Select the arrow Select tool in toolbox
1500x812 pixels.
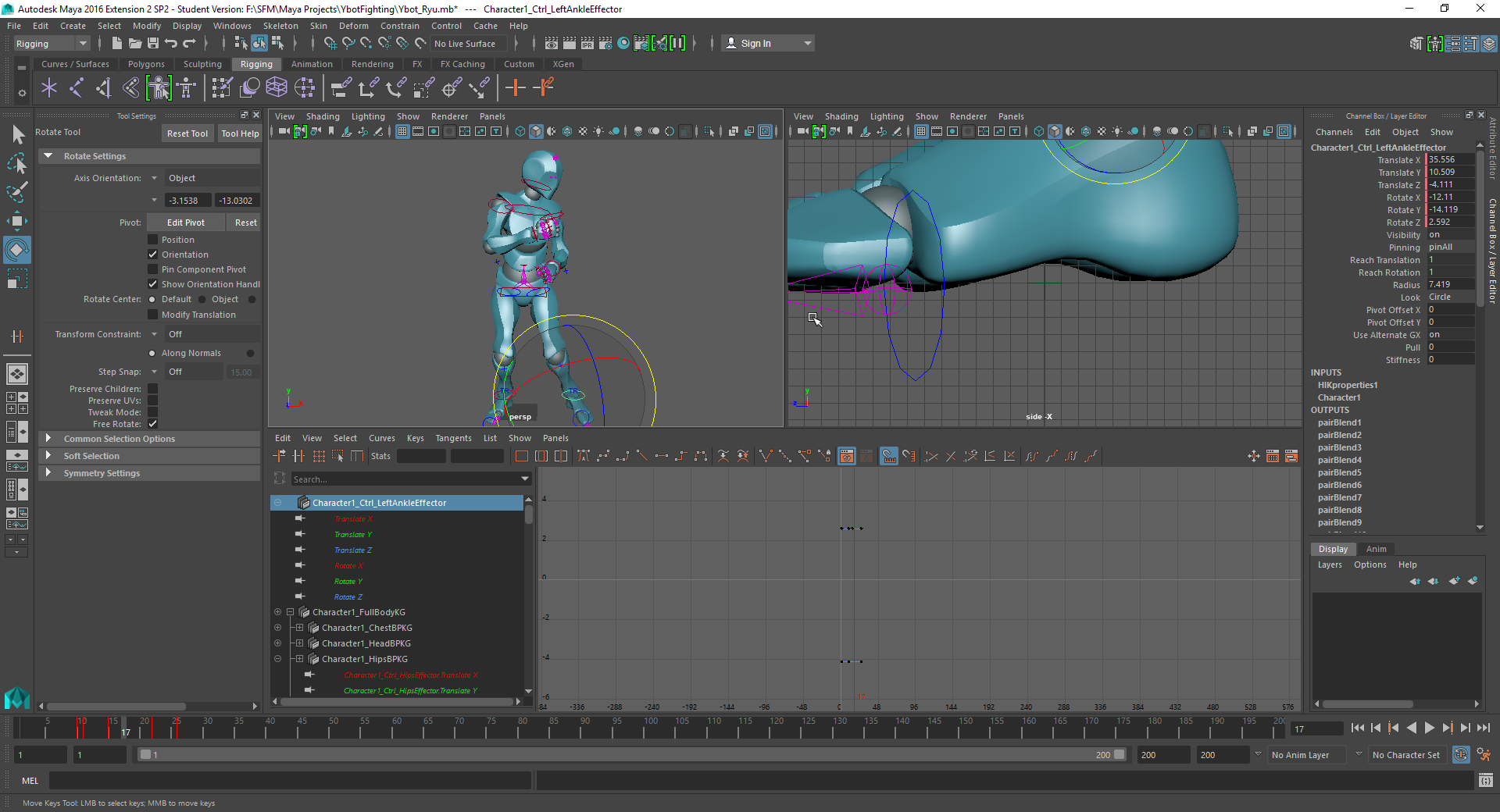pos(18,134)
